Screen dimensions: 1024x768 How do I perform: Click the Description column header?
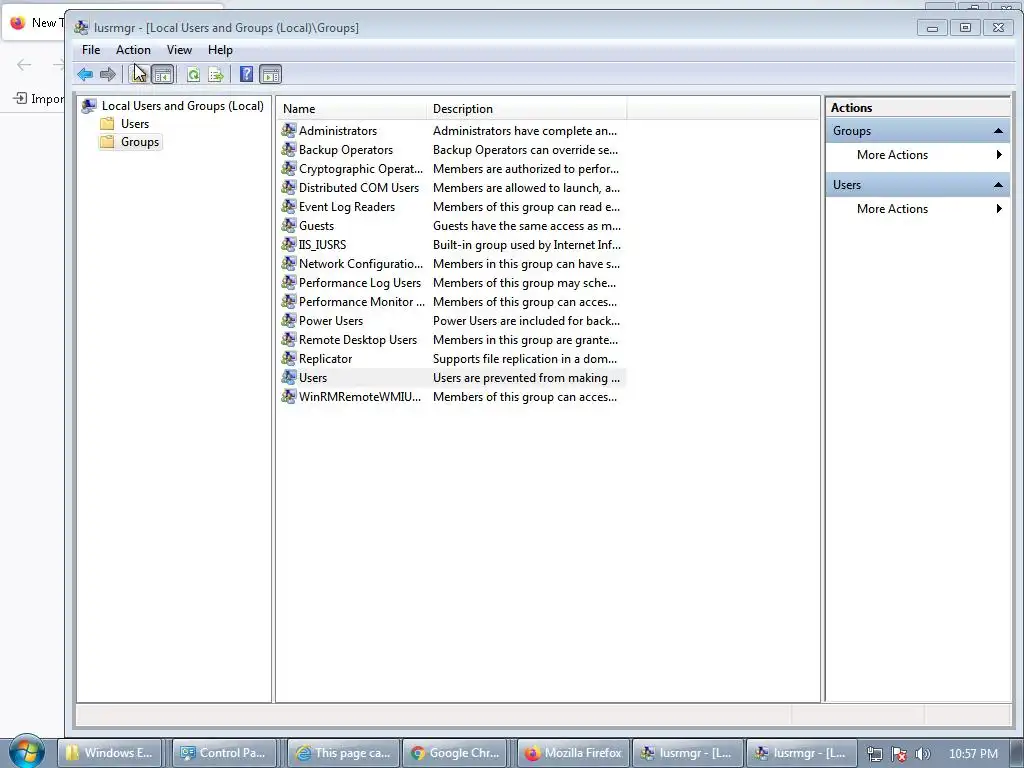click(526, 109)
